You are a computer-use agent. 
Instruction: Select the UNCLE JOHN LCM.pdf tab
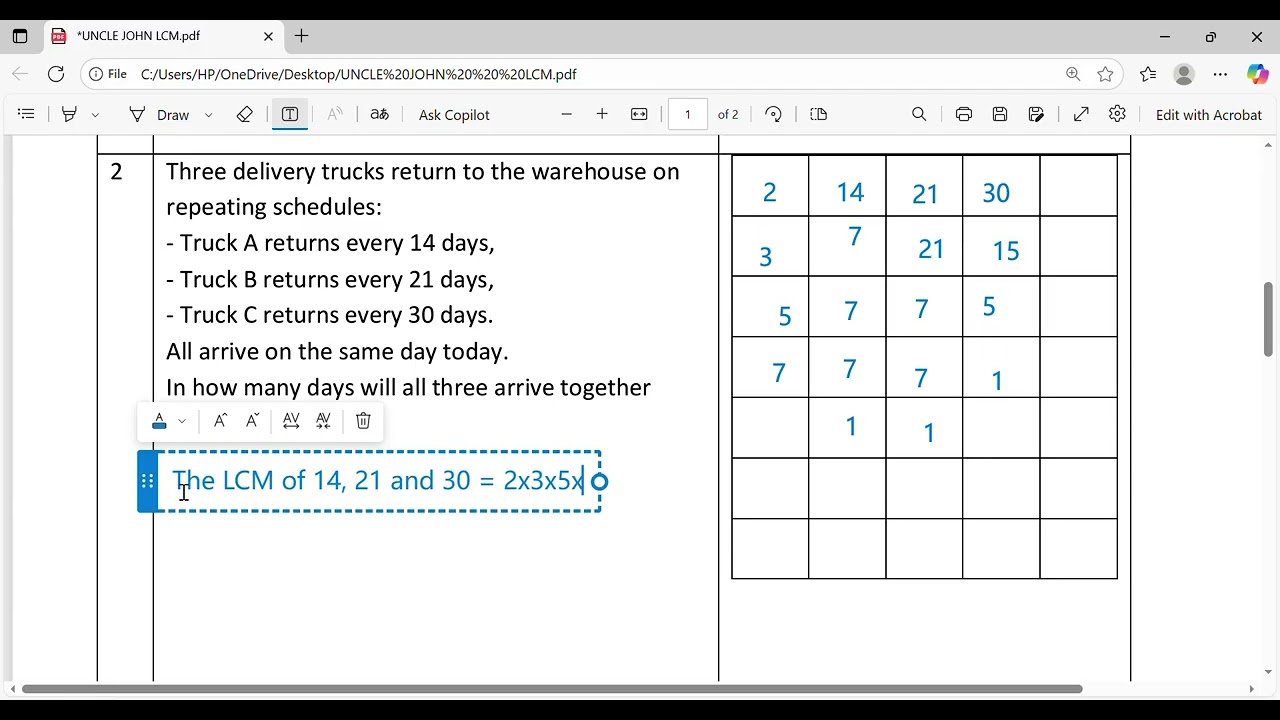[165, 36]
